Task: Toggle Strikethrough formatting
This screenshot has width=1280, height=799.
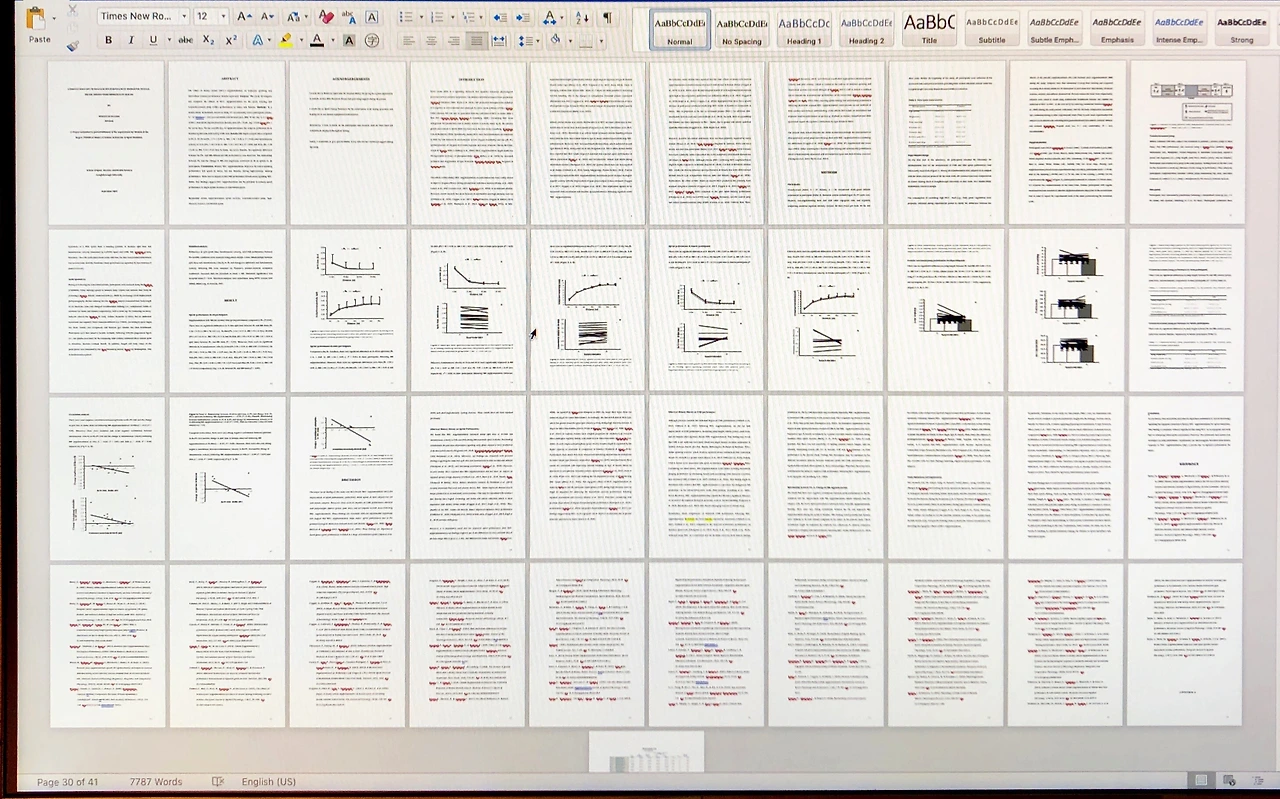Action: pos(185,40)
